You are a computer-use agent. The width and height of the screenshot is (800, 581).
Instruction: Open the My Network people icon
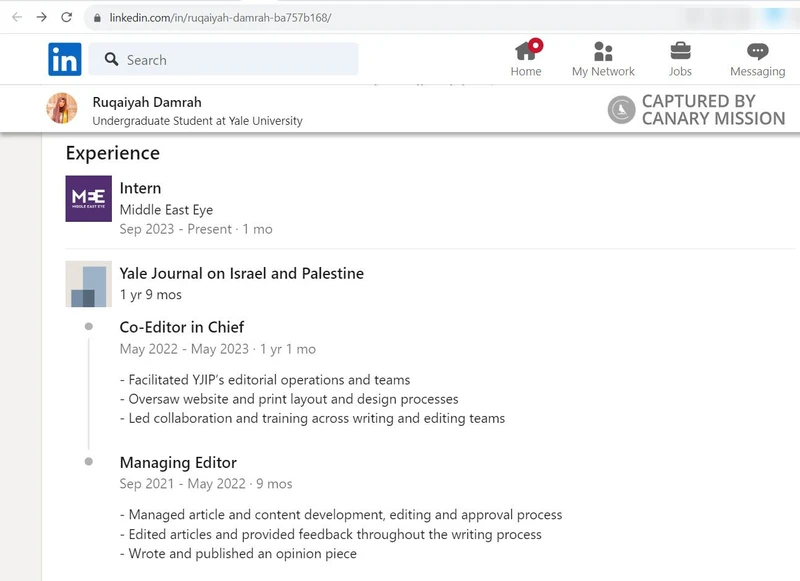[603, 51]
